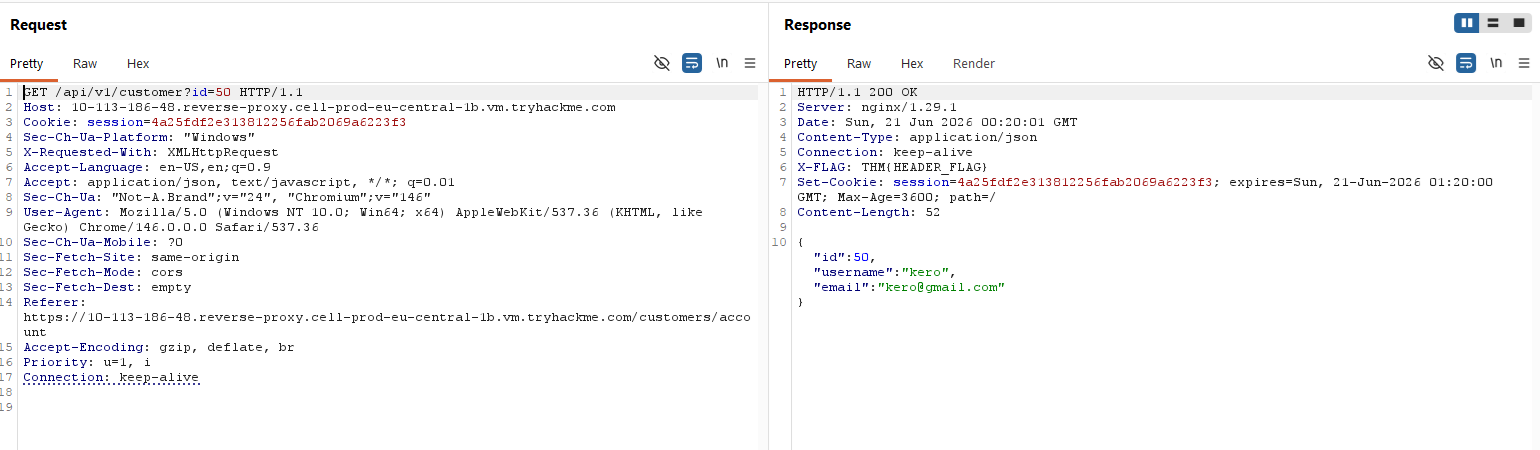Viewport: 1540px width, 450px height.
Task: Toggle word wrap icon in Response panel
Action: 1466,63
